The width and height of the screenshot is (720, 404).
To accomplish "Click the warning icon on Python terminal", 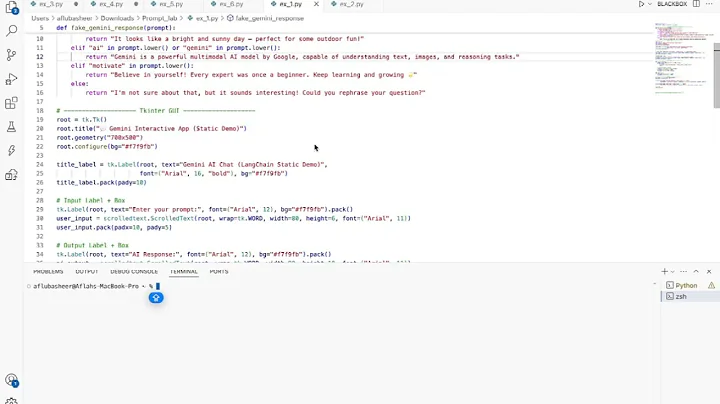I will click(x=711, y=285).
